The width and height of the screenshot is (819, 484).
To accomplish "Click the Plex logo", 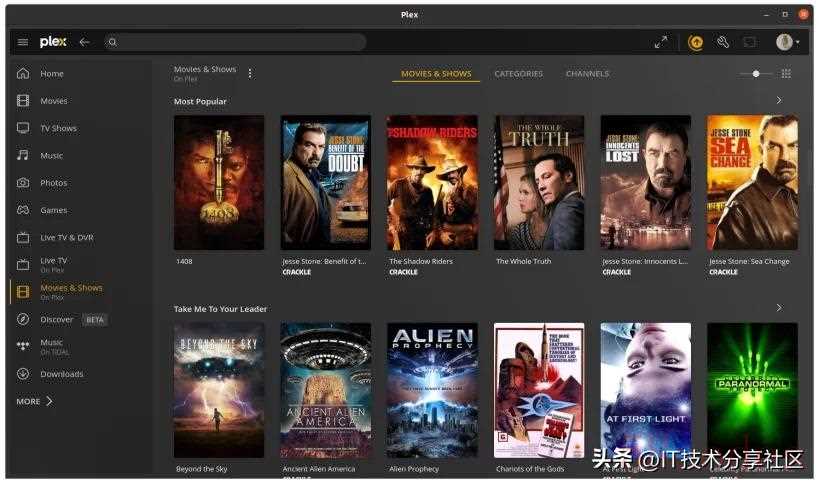I will 53,42.
